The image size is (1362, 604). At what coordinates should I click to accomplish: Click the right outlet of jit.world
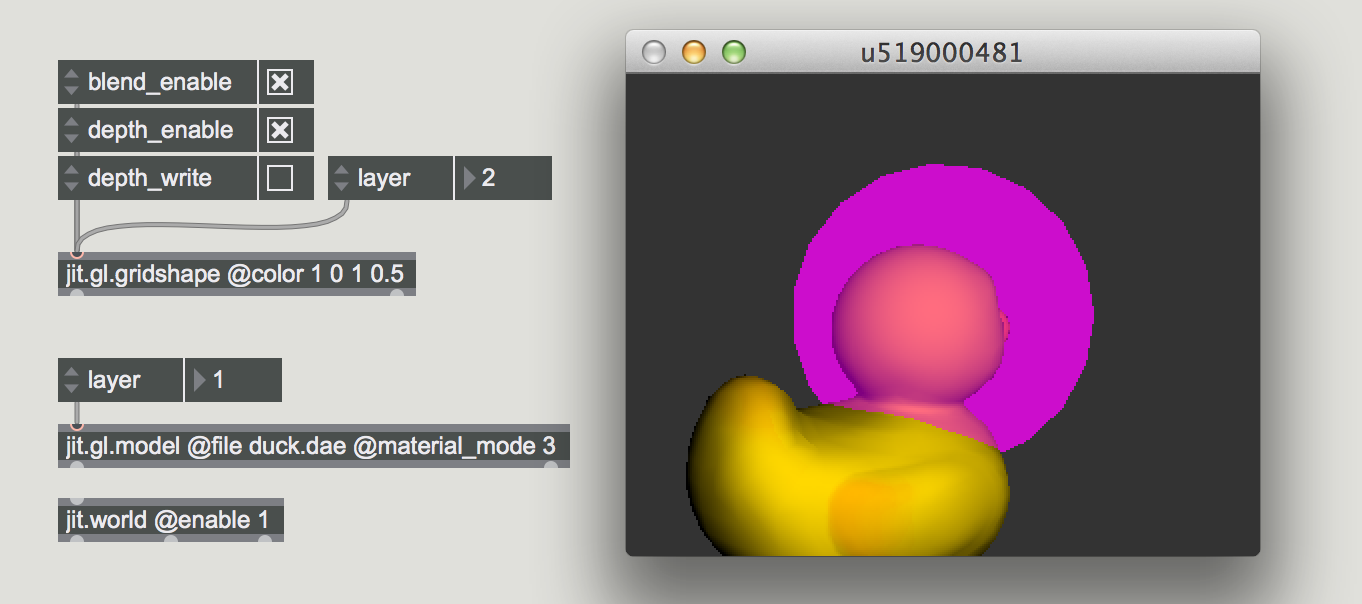pos(265,539)
